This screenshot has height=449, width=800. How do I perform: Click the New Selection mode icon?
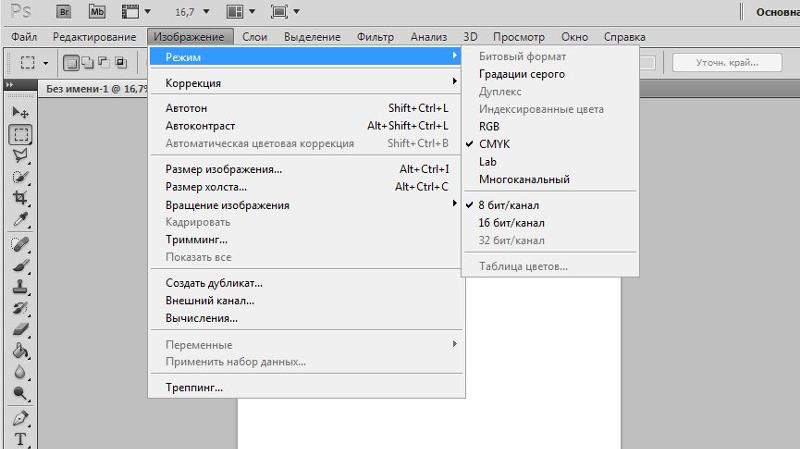click(x=71, y=63)
